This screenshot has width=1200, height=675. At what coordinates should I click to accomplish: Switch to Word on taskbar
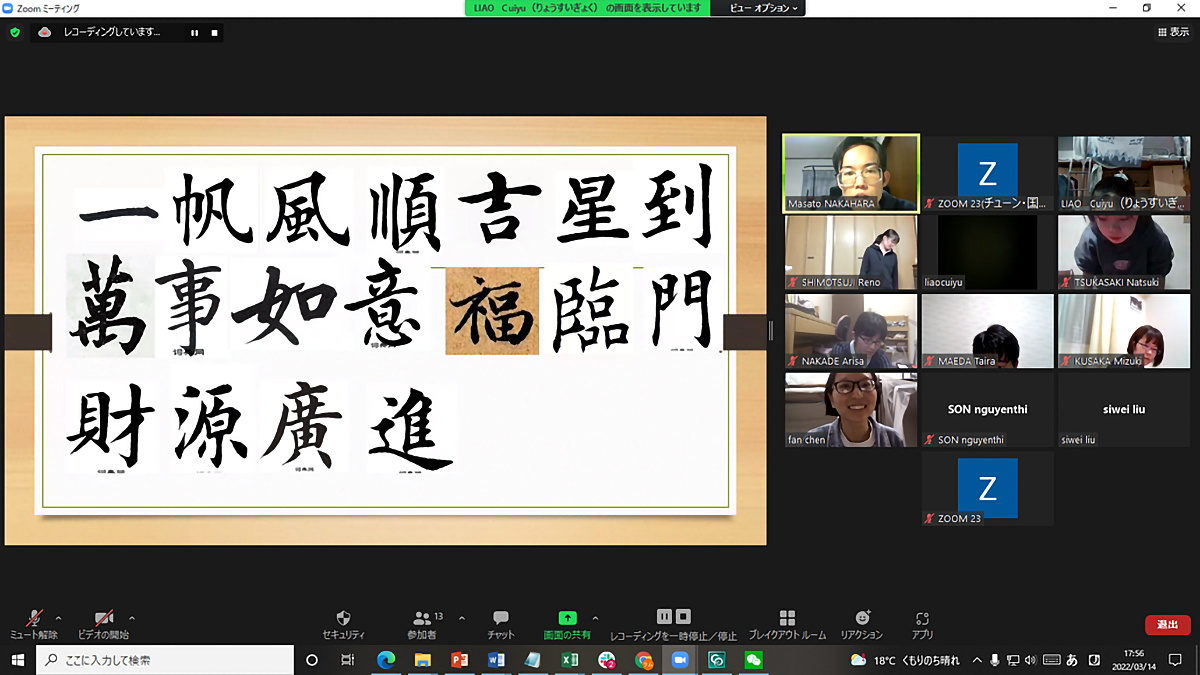tap(496, 660)
